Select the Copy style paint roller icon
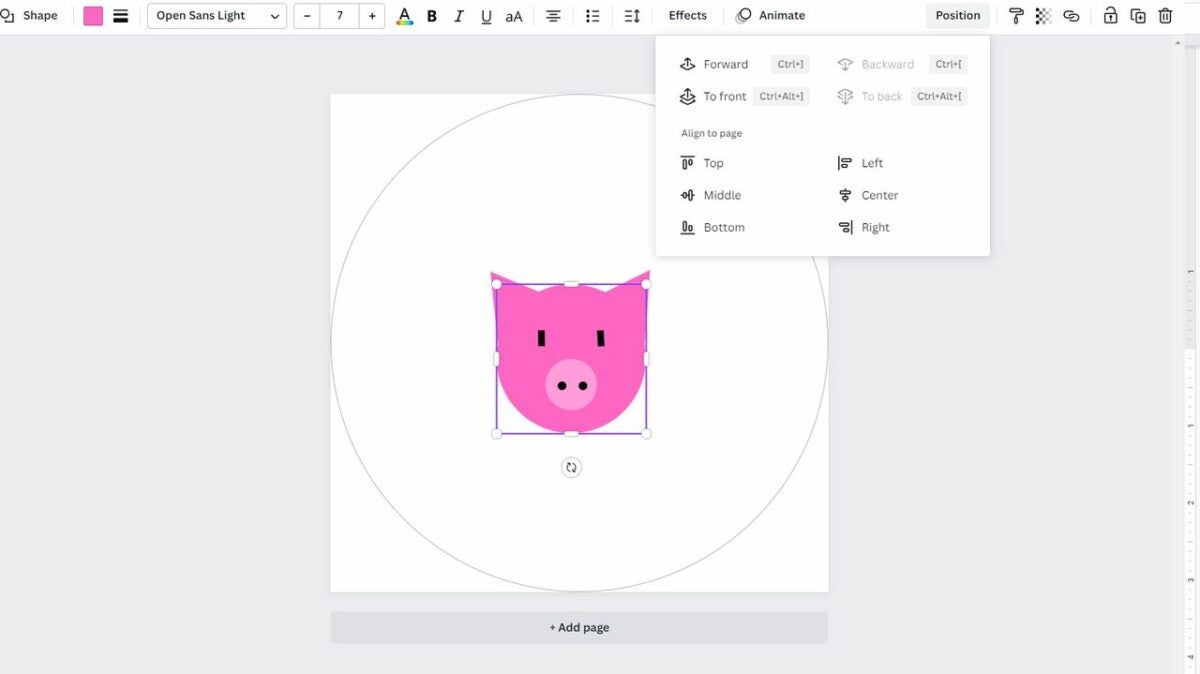This screenshot has height=674, width=1200. [1016, 15]
